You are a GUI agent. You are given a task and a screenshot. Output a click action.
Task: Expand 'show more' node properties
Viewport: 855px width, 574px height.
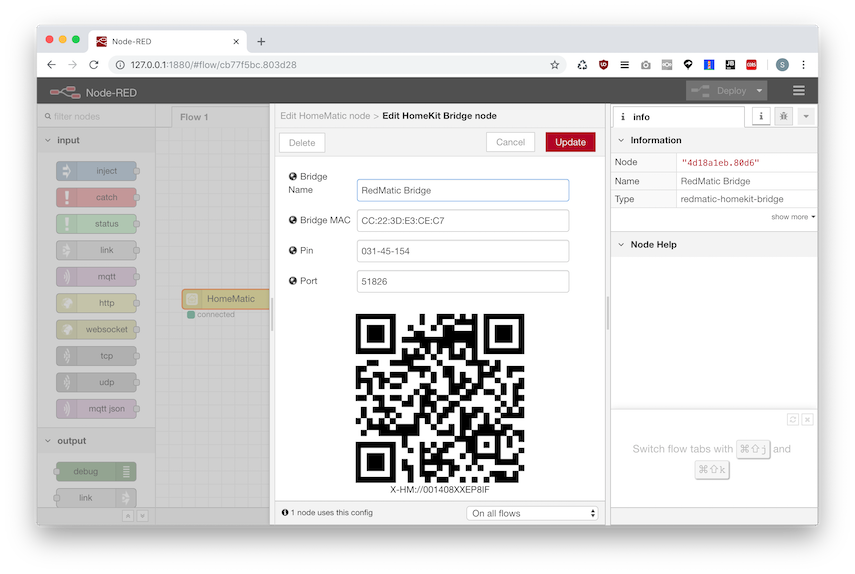pos(792,216)
